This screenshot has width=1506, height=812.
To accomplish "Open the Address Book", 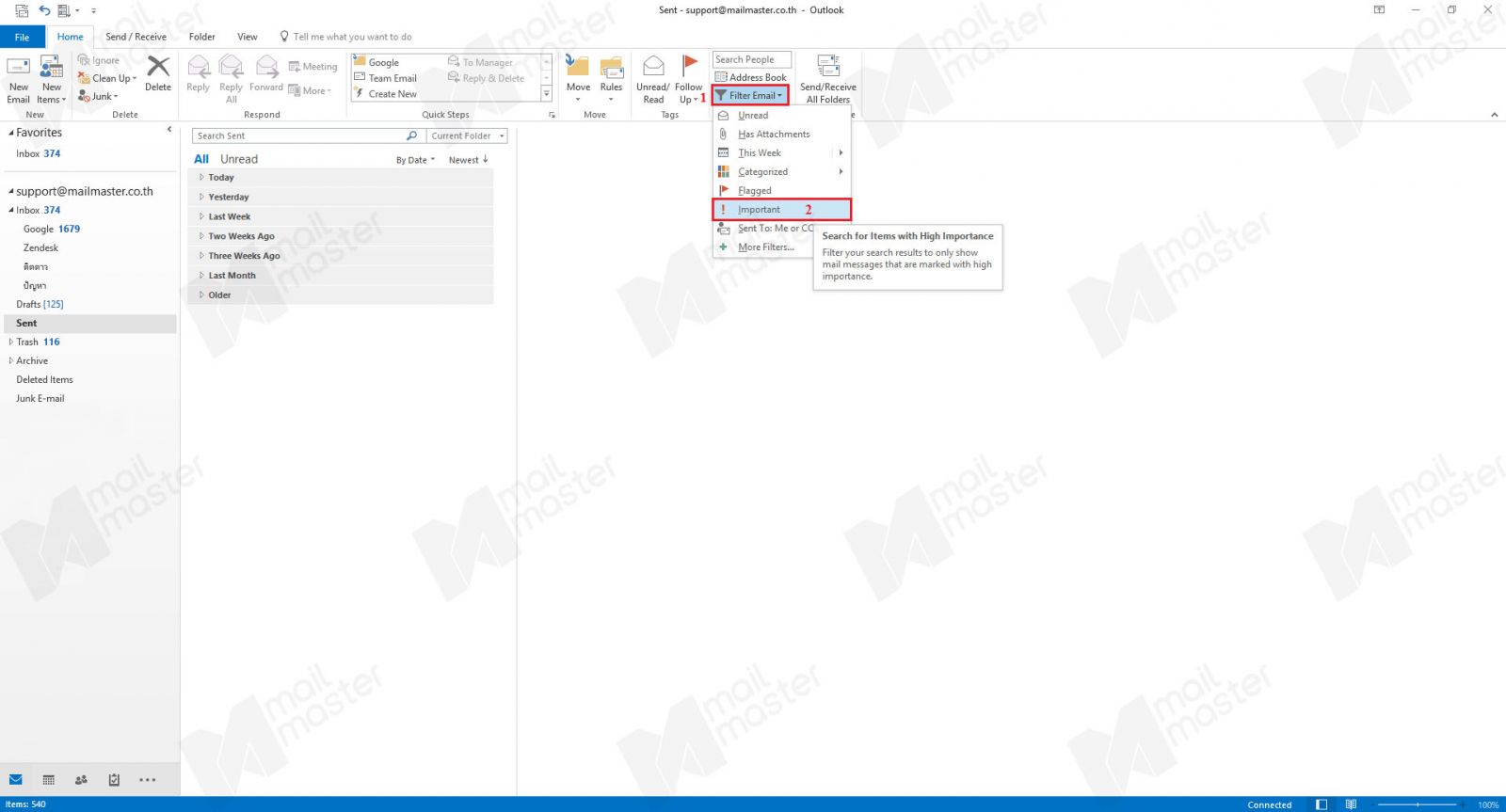I will [751, 77].
